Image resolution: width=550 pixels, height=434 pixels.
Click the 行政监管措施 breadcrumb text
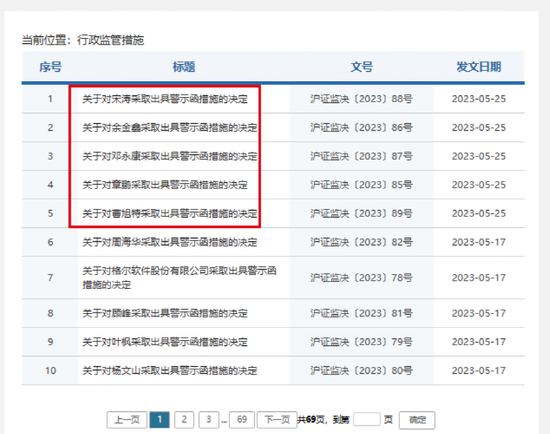click(x=110, y=40)
